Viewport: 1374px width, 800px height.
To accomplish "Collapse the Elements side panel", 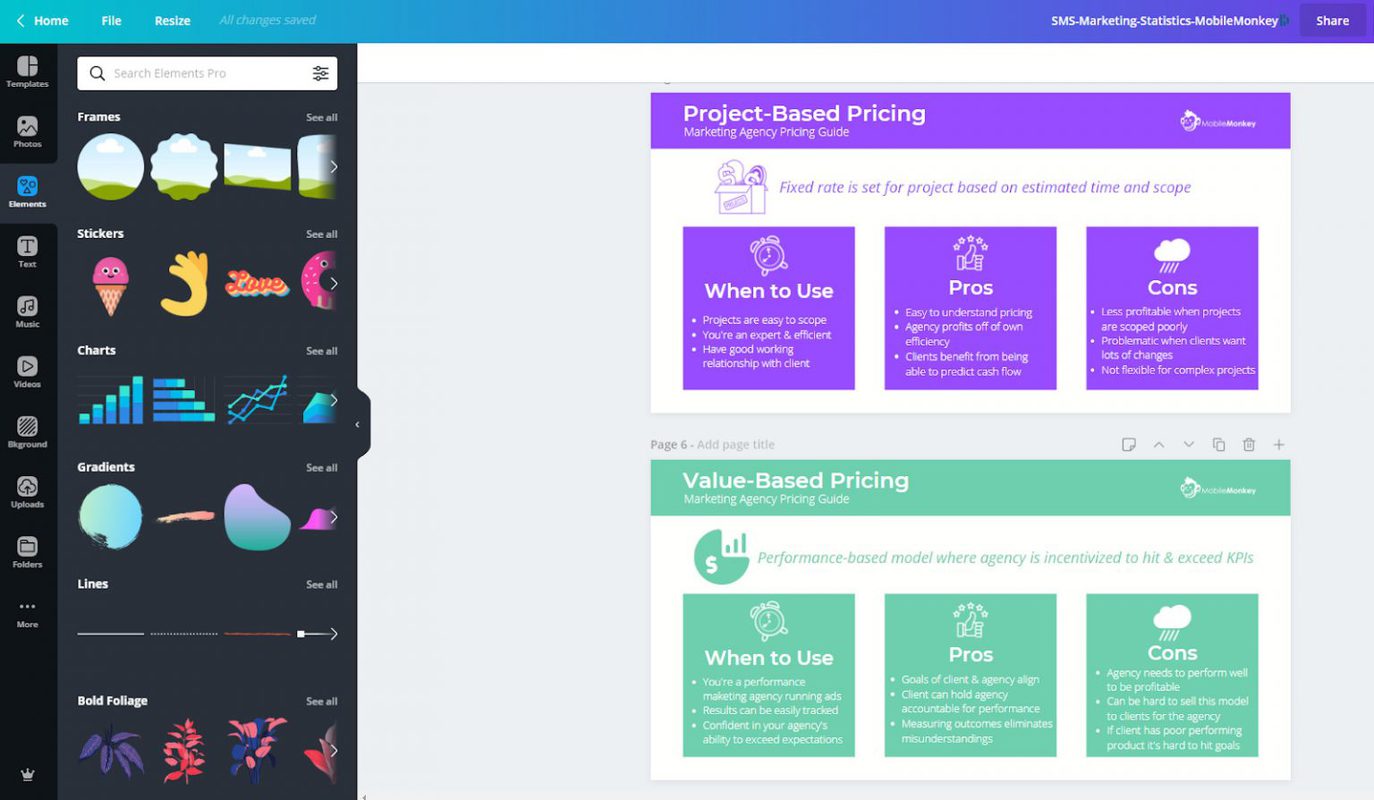I will pyautogui.click(x=357, y=424).
